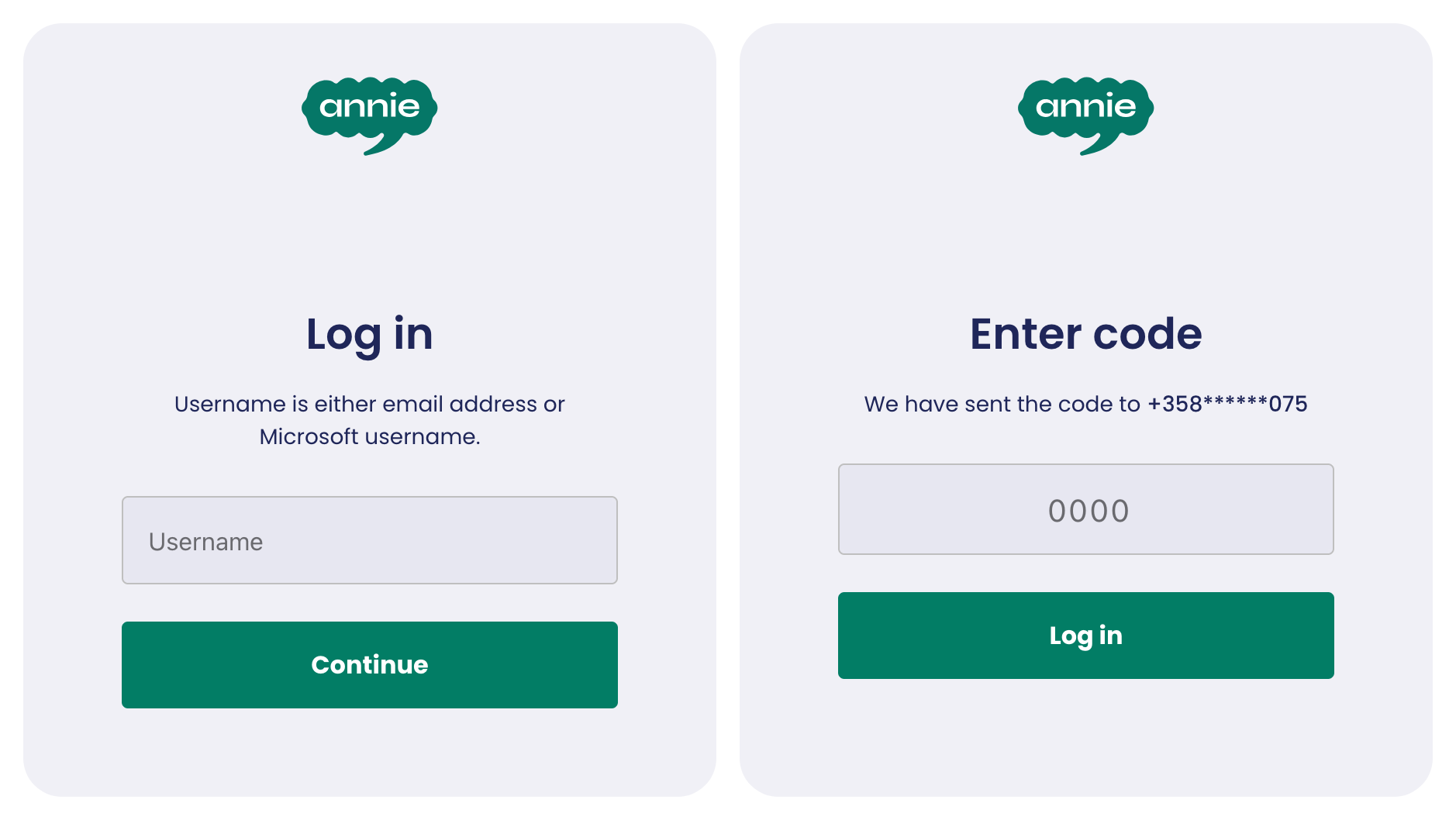1456x820 pixels.
Task: Click the masked phone number +358******075
Action: tap(1227, 404)
